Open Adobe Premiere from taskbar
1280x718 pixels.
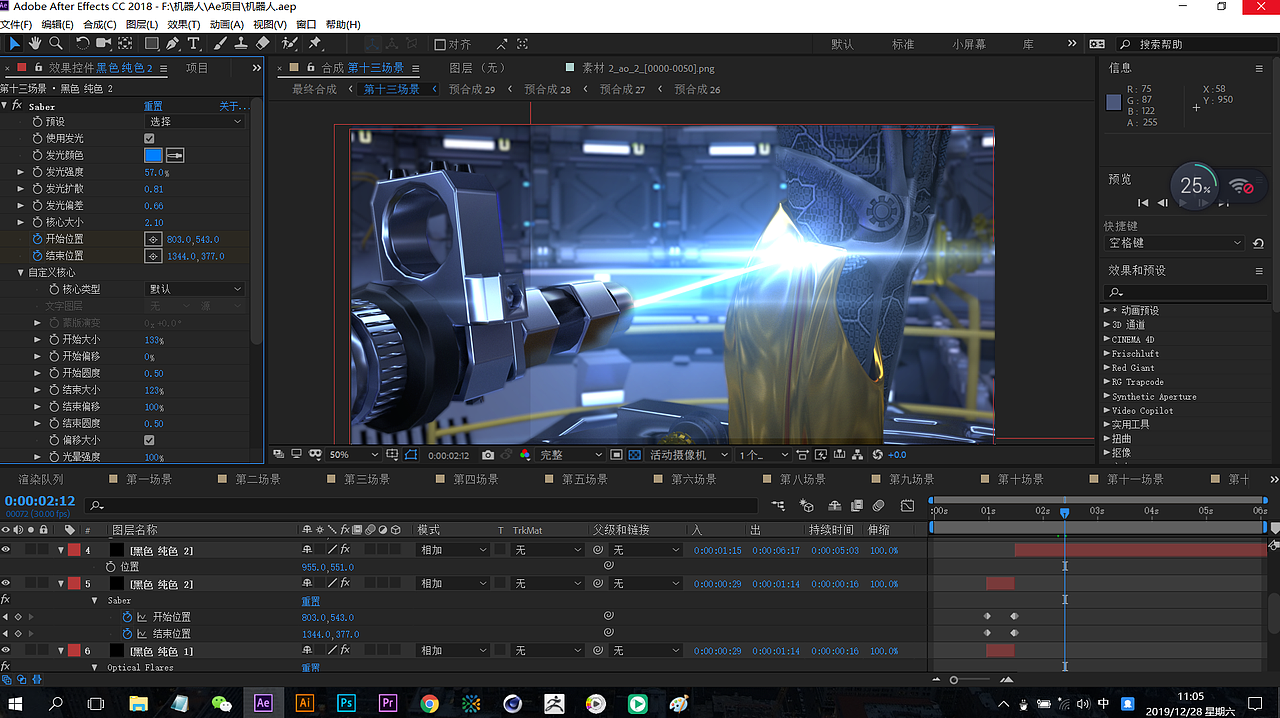(x=387, y=703)
